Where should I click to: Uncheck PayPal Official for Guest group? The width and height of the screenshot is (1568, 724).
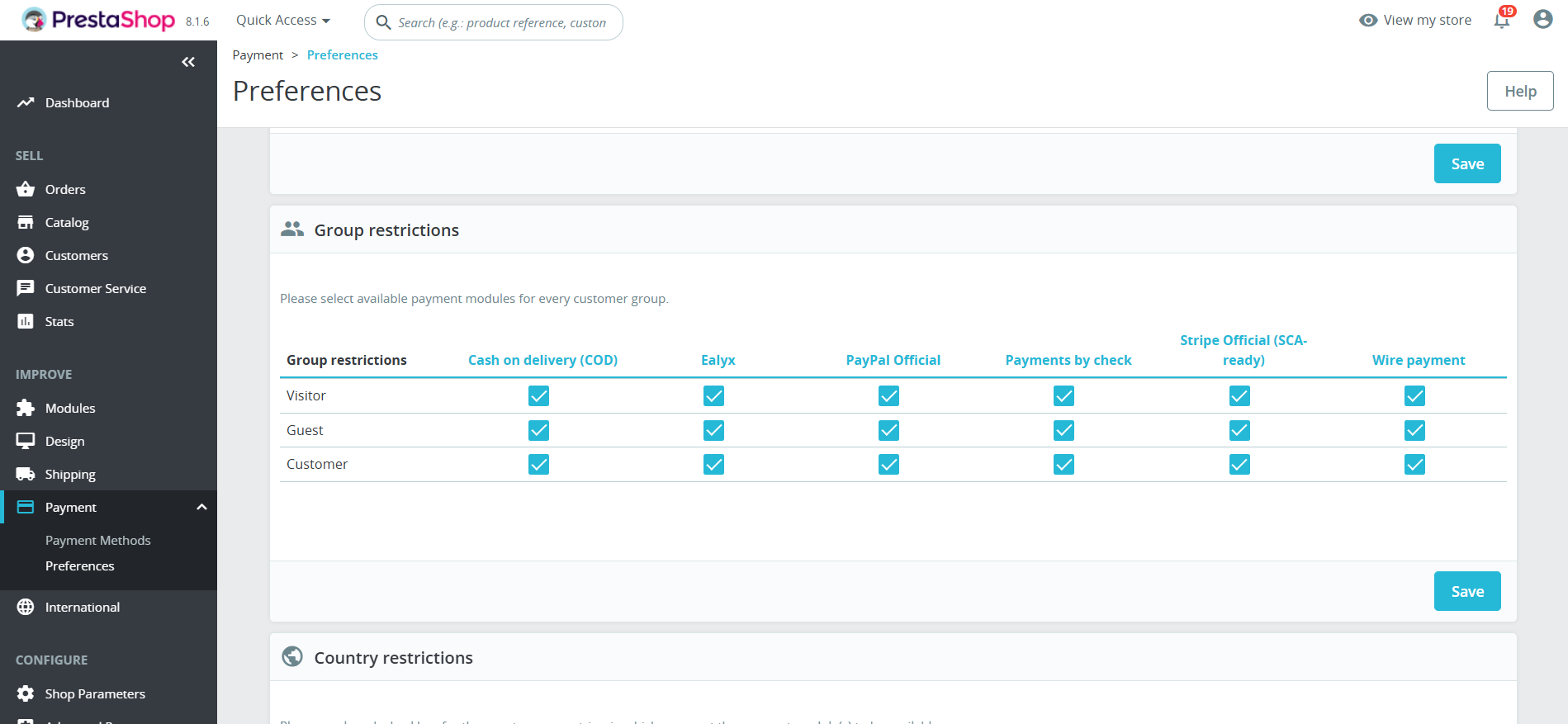[x=888, y=430]
